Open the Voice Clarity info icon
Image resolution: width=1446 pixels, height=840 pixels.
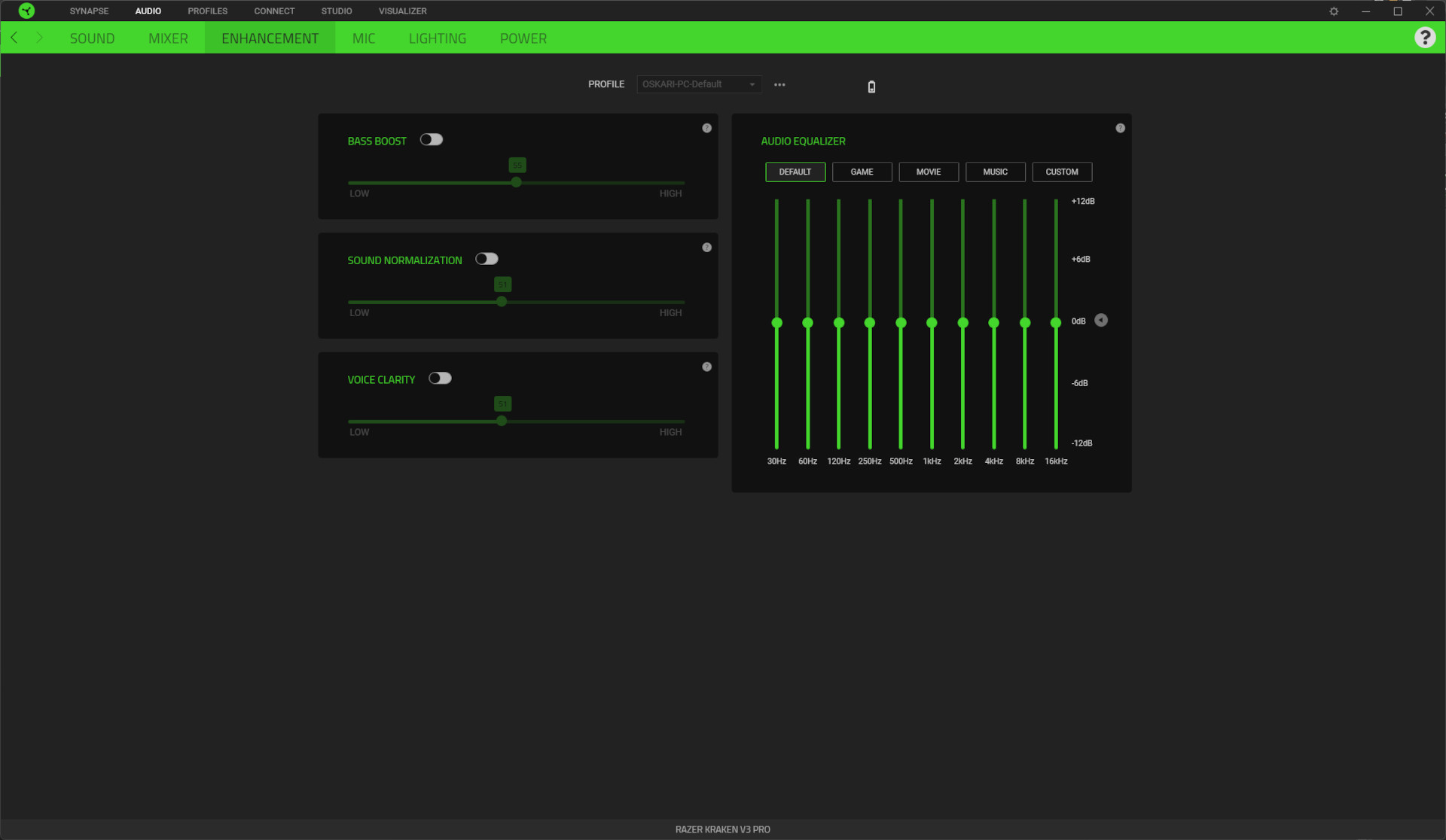tap(706, 367)
